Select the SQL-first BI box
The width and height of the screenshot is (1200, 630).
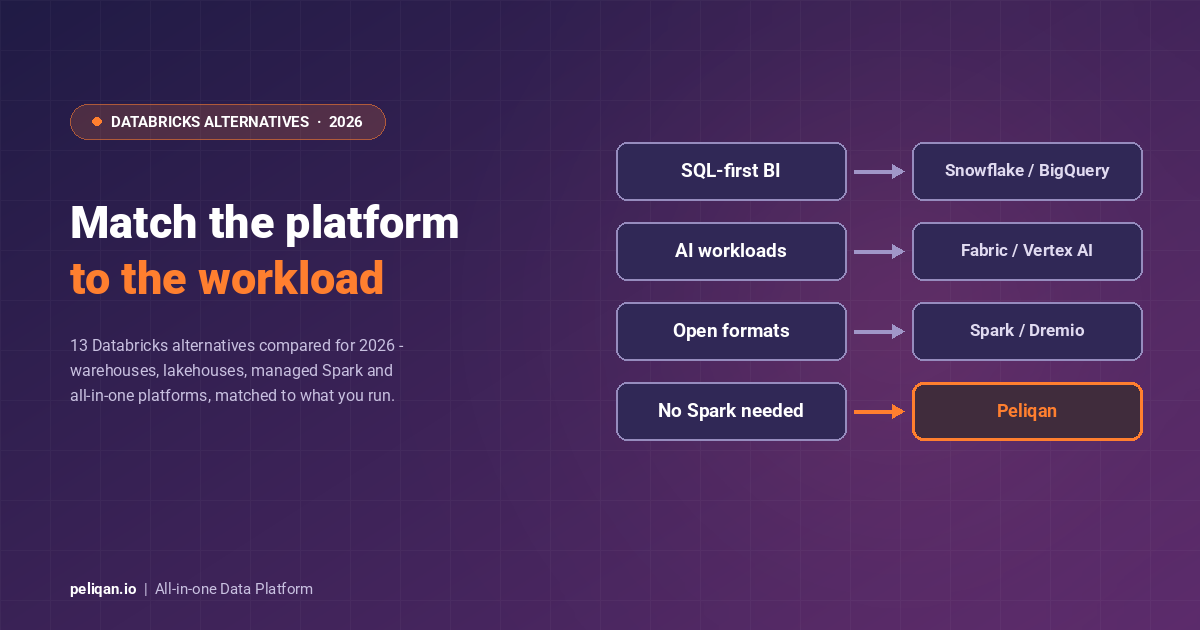(731, 171)
